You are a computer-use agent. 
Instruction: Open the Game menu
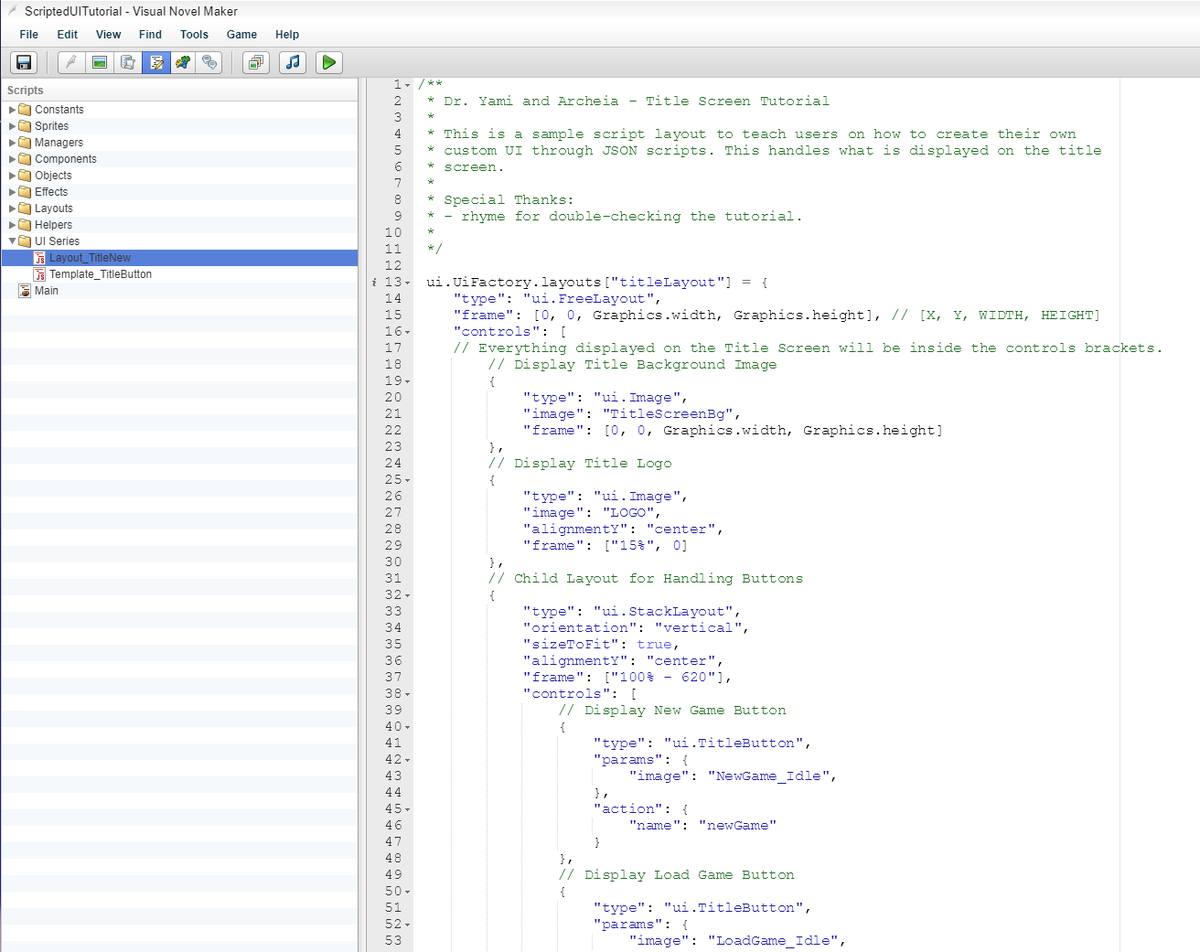pyautogui.click(x=242, y=34)
